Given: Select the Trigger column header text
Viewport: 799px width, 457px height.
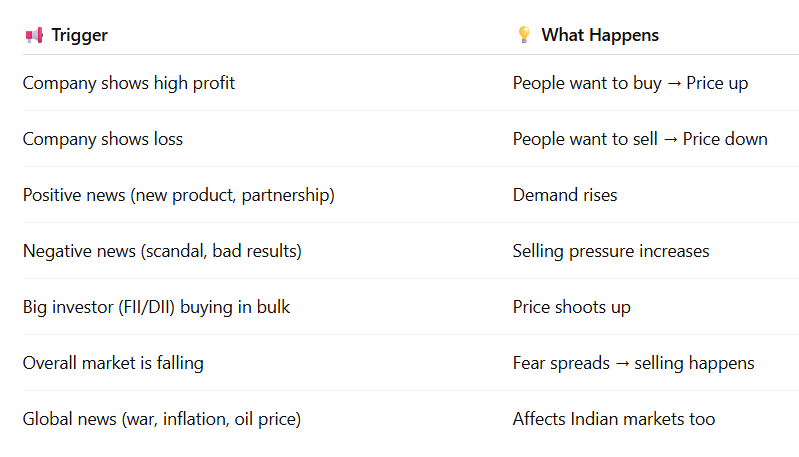Looking at the screenshot, I should tap(80, 35).
